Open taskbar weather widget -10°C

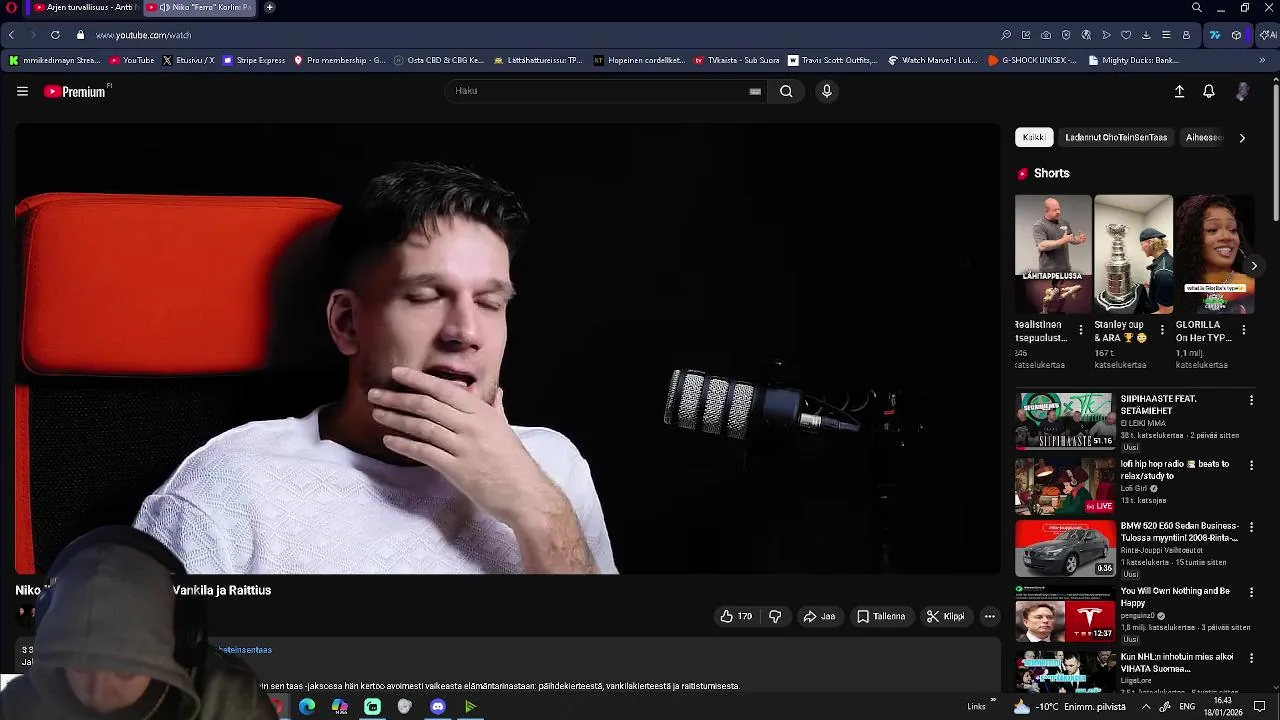(x=1070, y=707)
